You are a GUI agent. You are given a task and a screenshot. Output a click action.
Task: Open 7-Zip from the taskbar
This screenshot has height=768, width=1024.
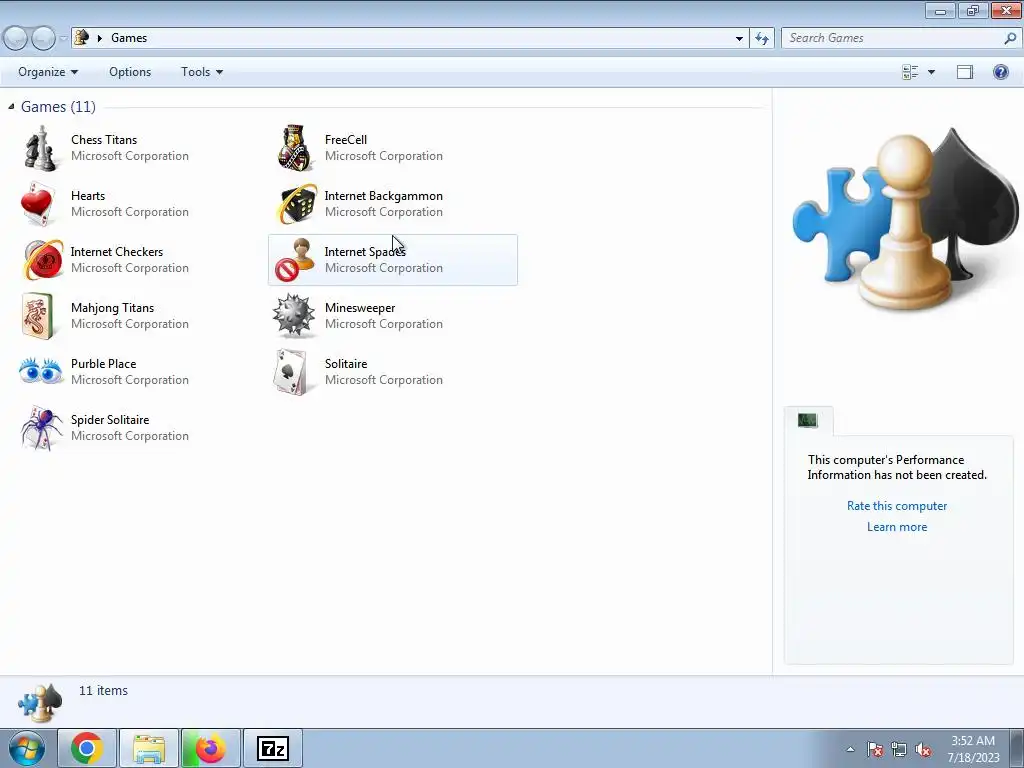tap(273, 748)
